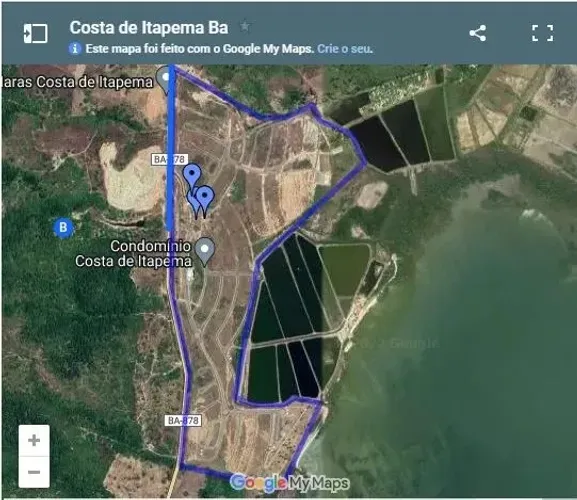
Task: Click the blue circle B marker
Action: click(63, 227)
